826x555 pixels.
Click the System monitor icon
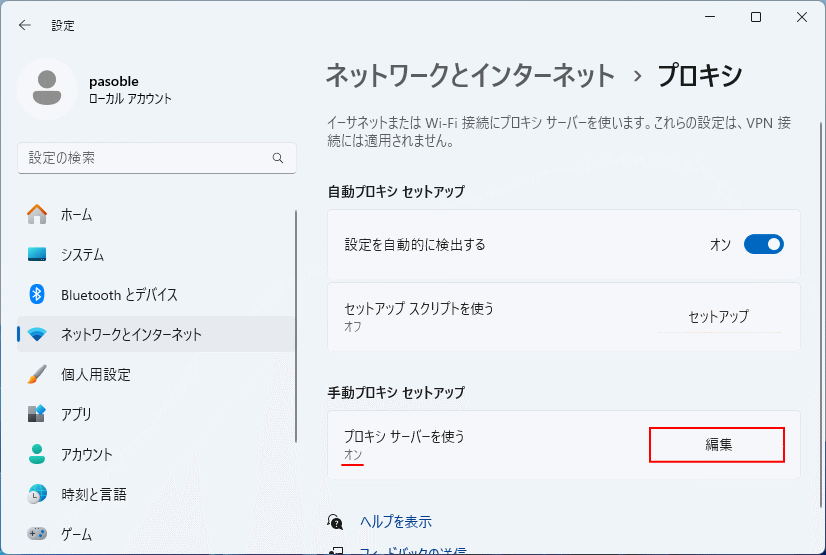37,254
